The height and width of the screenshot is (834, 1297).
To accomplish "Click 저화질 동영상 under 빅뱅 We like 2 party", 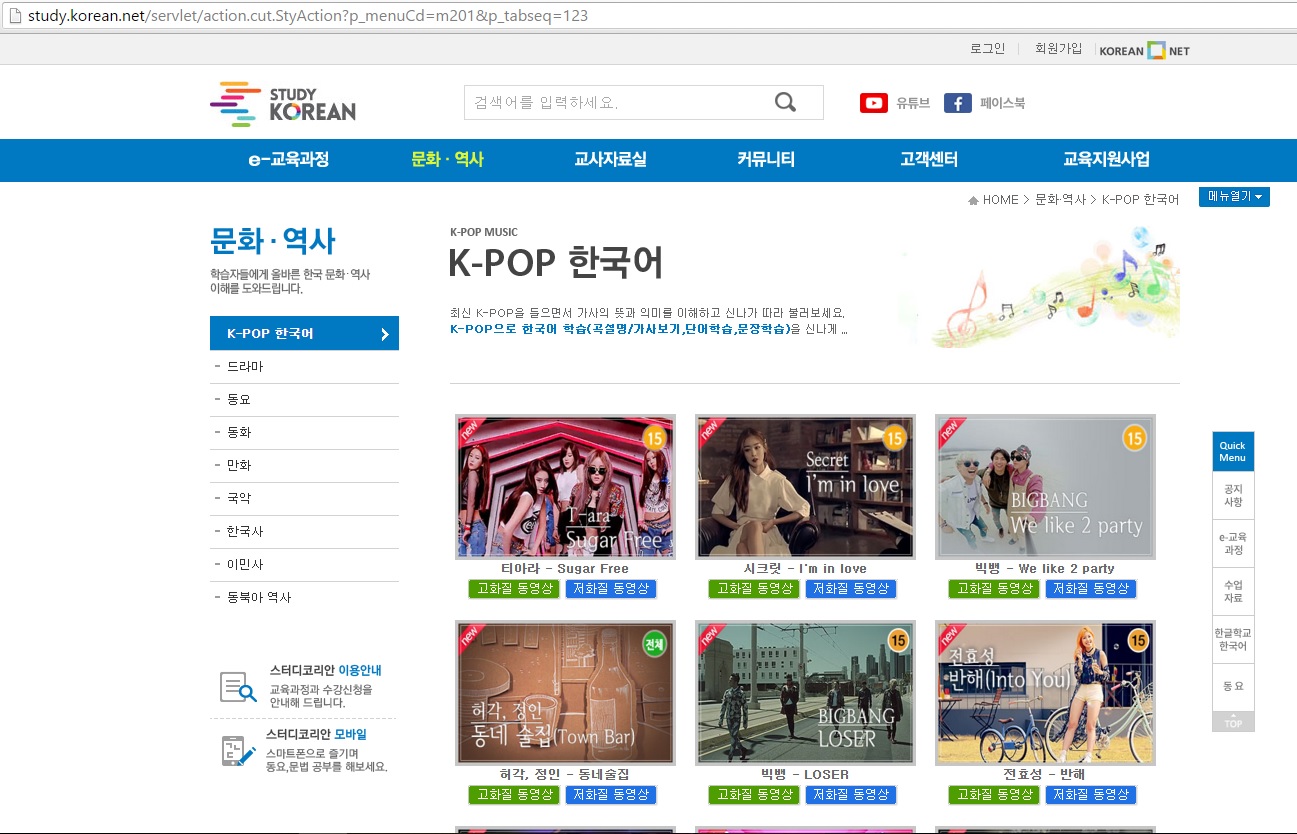I will (x=1091, y=589).
